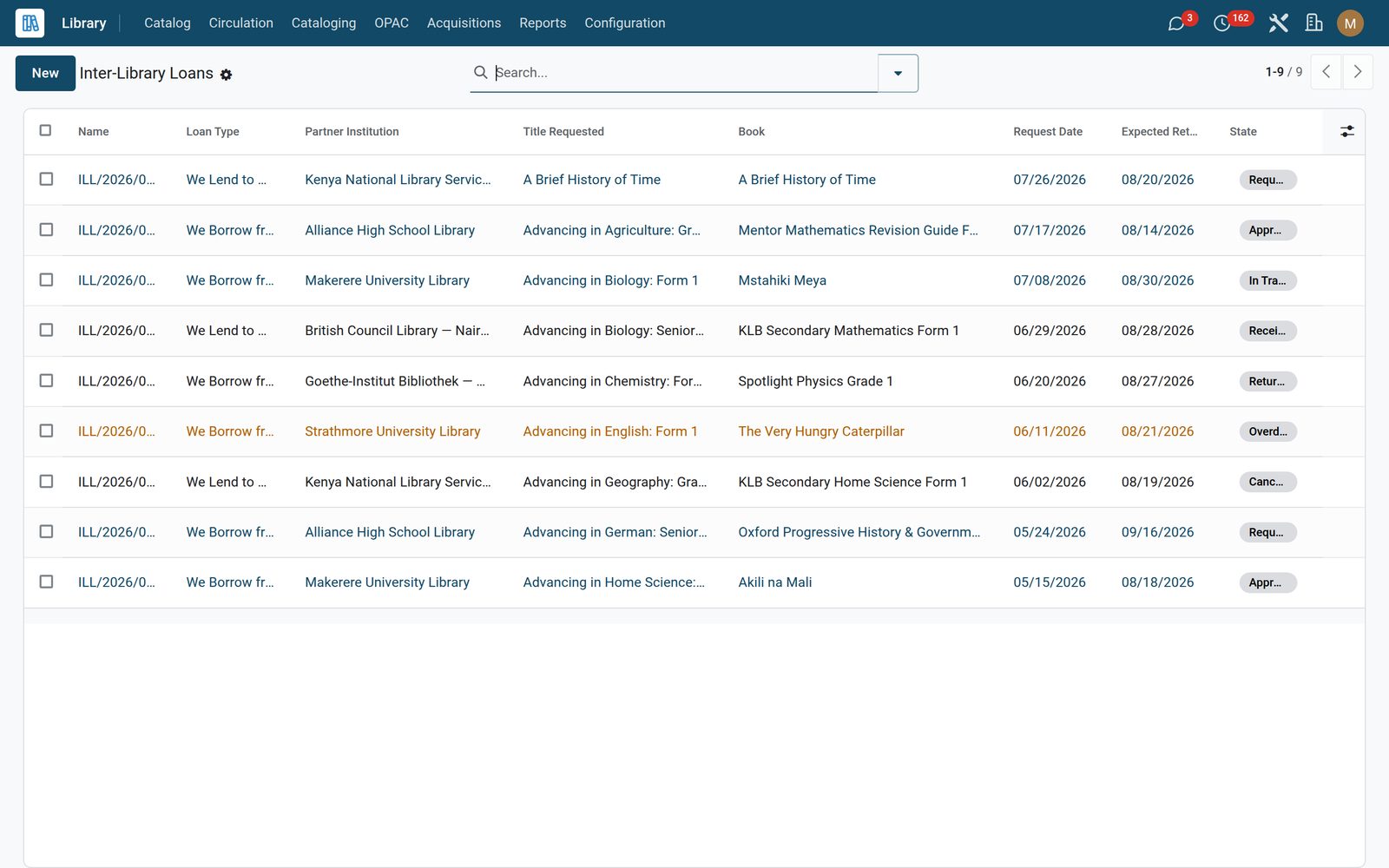Sort by Book column header
Viewport: 1389px width, 868px height.
click(752, 132)
